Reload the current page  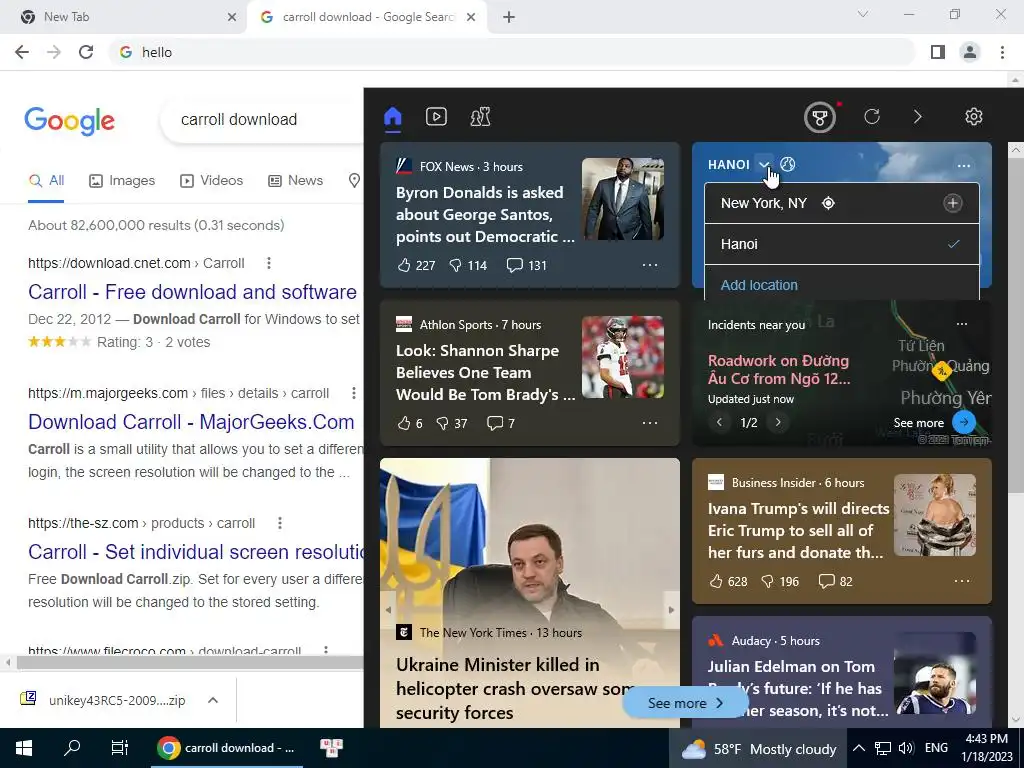[x=86, y=52]
